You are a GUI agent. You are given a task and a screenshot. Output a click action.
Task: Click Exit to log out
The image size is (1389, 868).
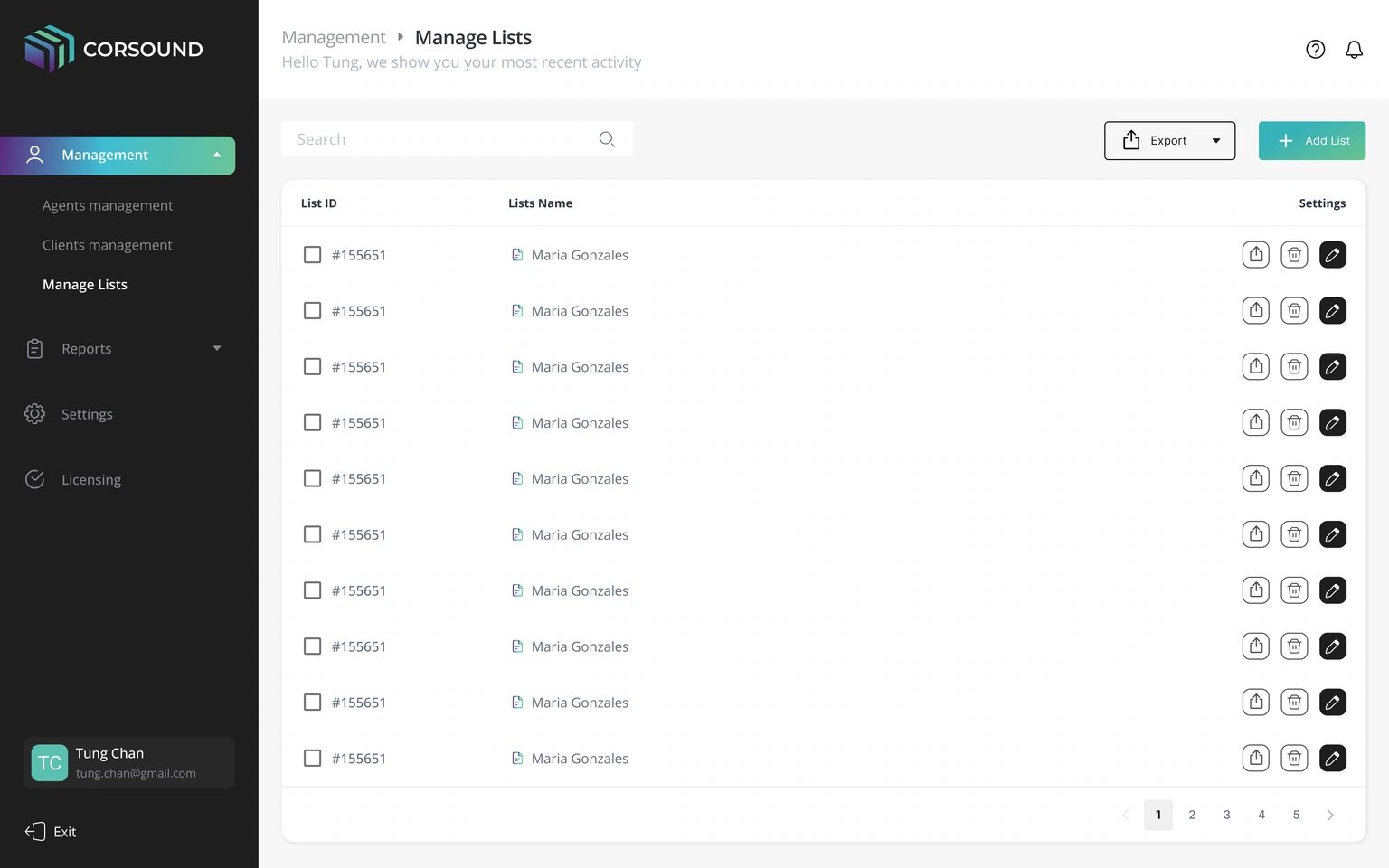coord(51,832)
